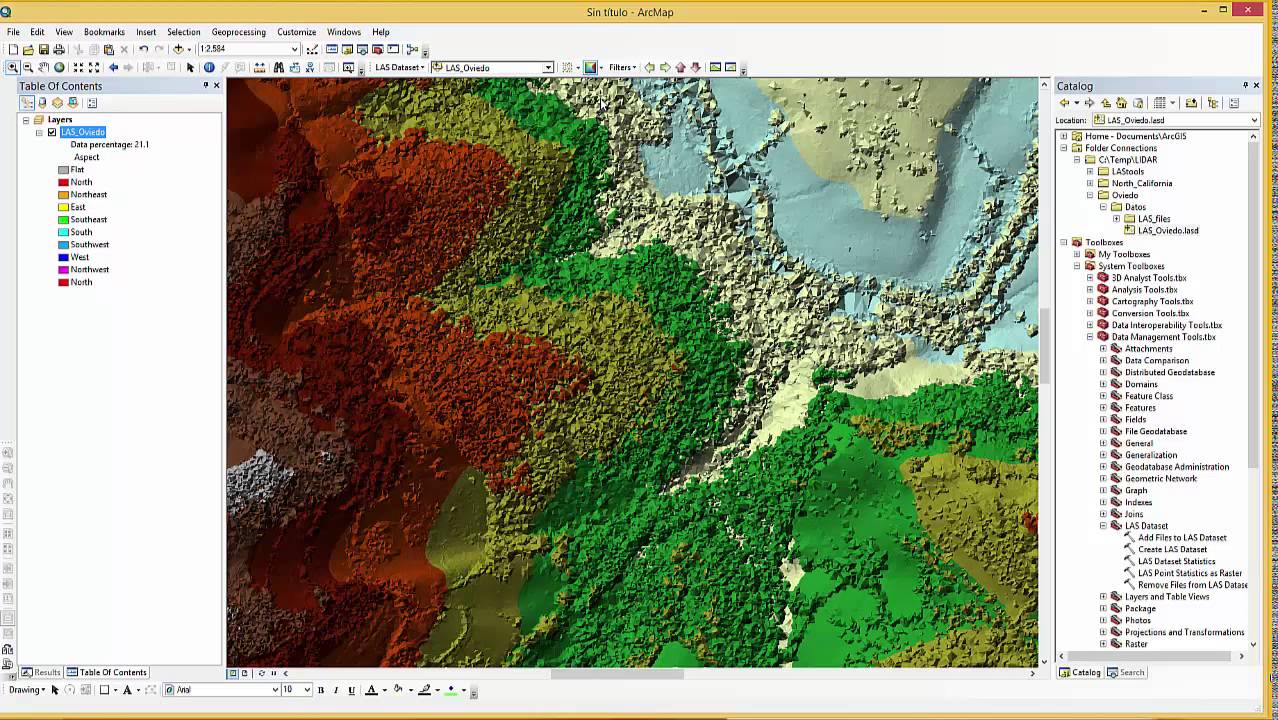Screen dimensions: 1278x720
Task: Click the Catalog Connect To Folder icon
Action: [x=1191, y=103]
